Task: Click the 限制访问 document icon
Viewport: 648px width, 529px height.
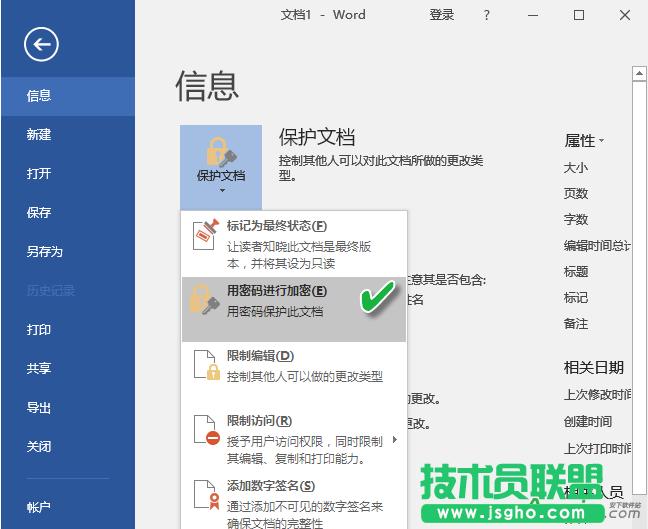Action: click(205, 431)
